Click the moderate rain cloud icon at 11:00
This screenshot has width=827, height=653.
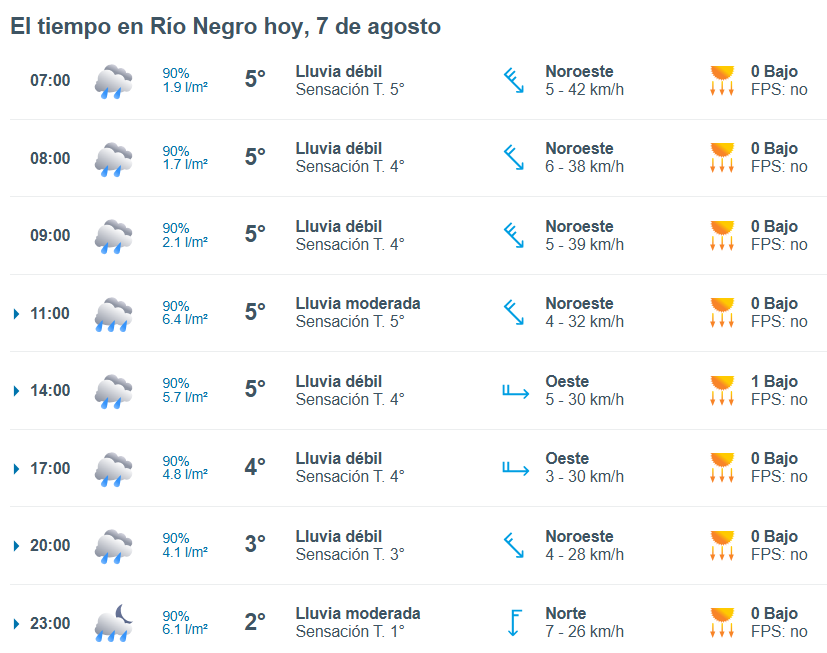pos(113,314)
